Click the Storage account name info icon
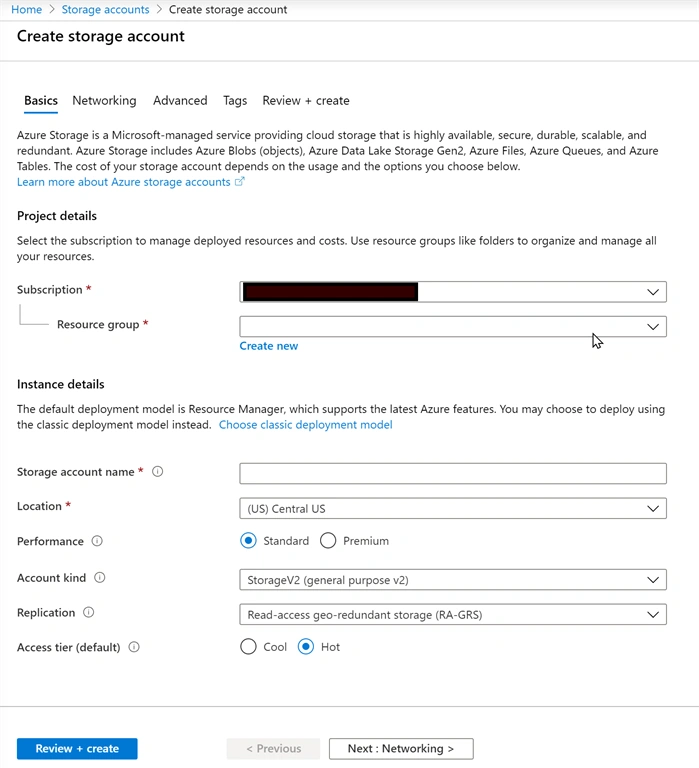The width and height of the screenshot is (699, 768). pos(157,472)
